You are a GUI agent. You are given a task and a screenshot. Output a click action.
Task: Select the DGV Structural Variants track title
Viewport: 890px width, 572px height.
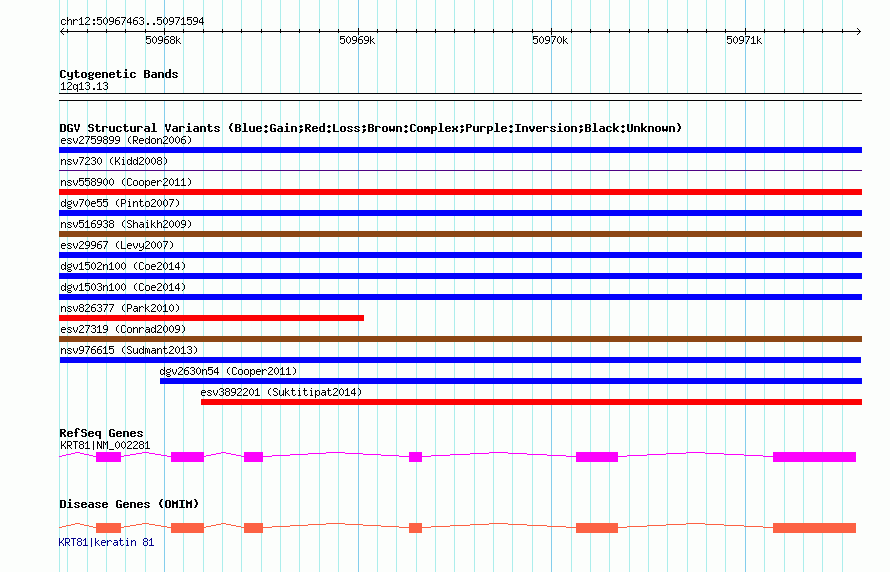click(370, 128)
